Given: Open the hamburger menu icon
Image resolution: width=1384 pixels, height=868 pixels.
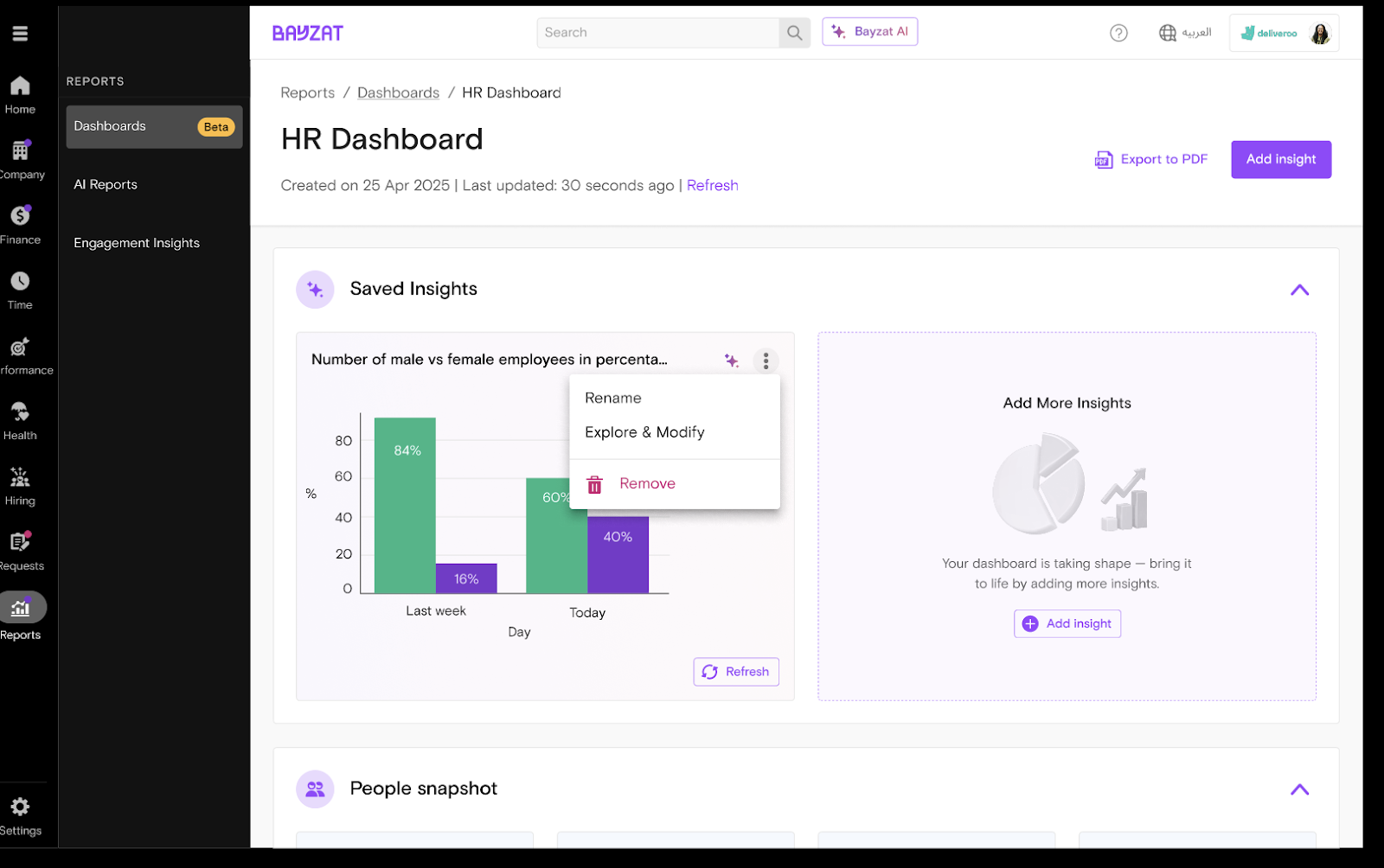Looking at the screenshot, I should [x=20, y=34].
